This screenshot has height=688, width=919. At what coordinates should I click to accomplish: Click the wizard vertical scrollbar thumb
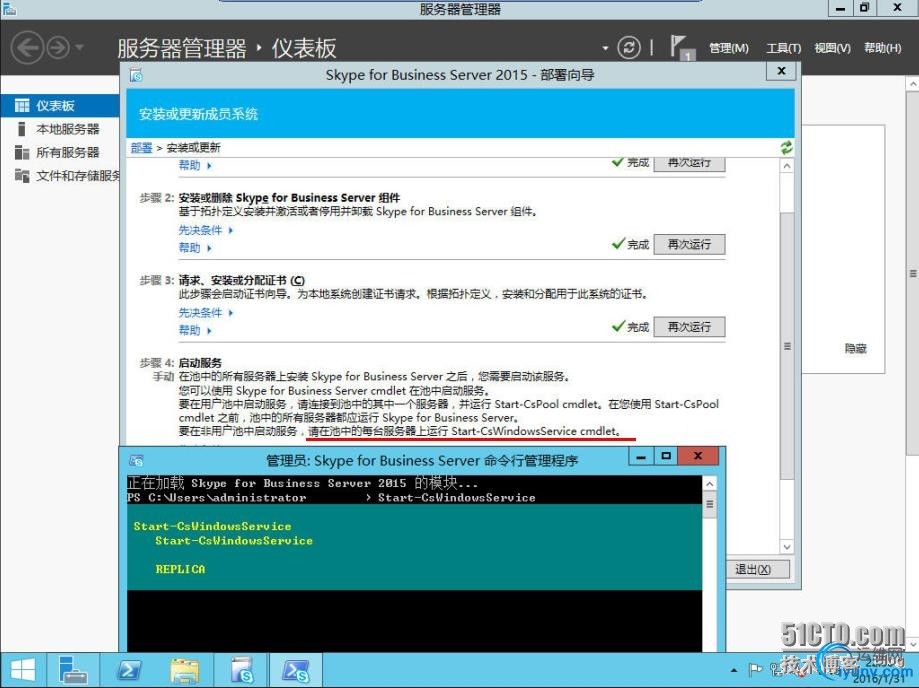787,346
